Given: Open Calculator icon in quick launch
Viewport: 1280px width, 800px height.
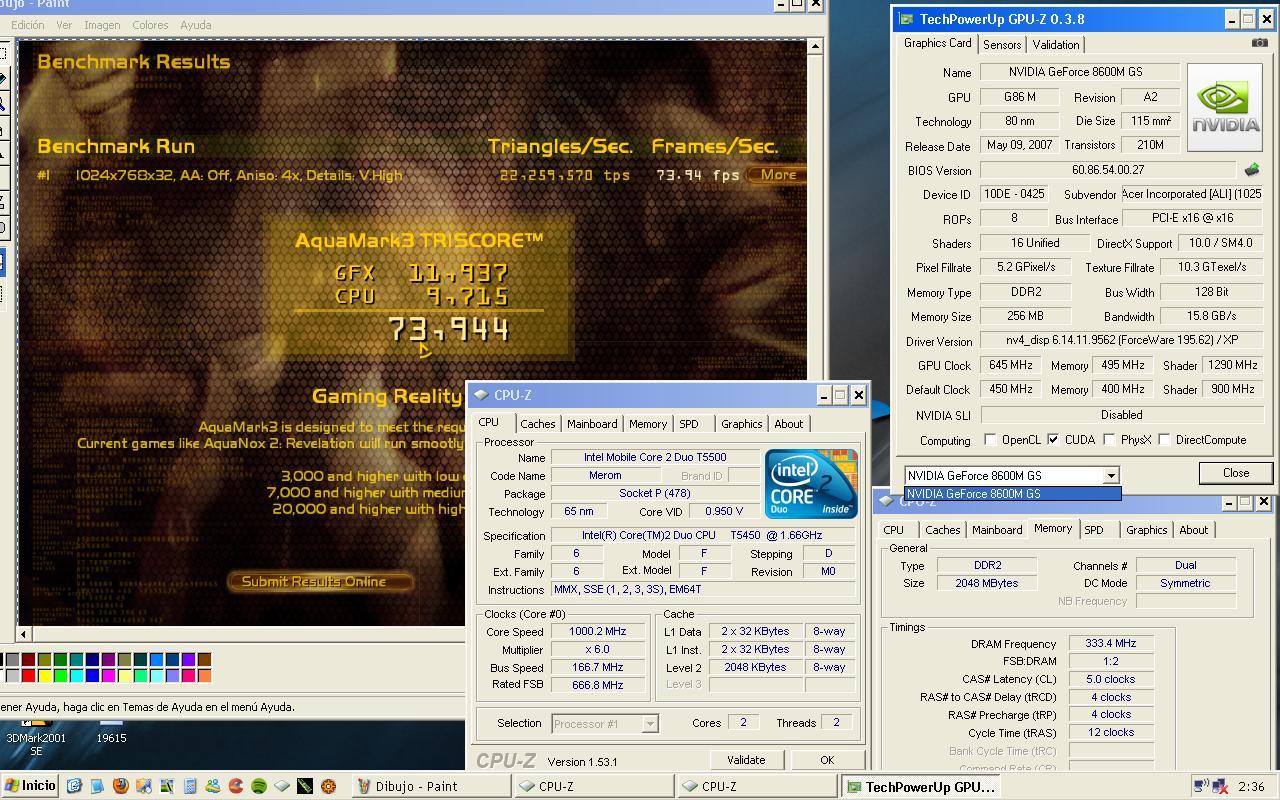Looking at the screenshot, I should point(189,786).
